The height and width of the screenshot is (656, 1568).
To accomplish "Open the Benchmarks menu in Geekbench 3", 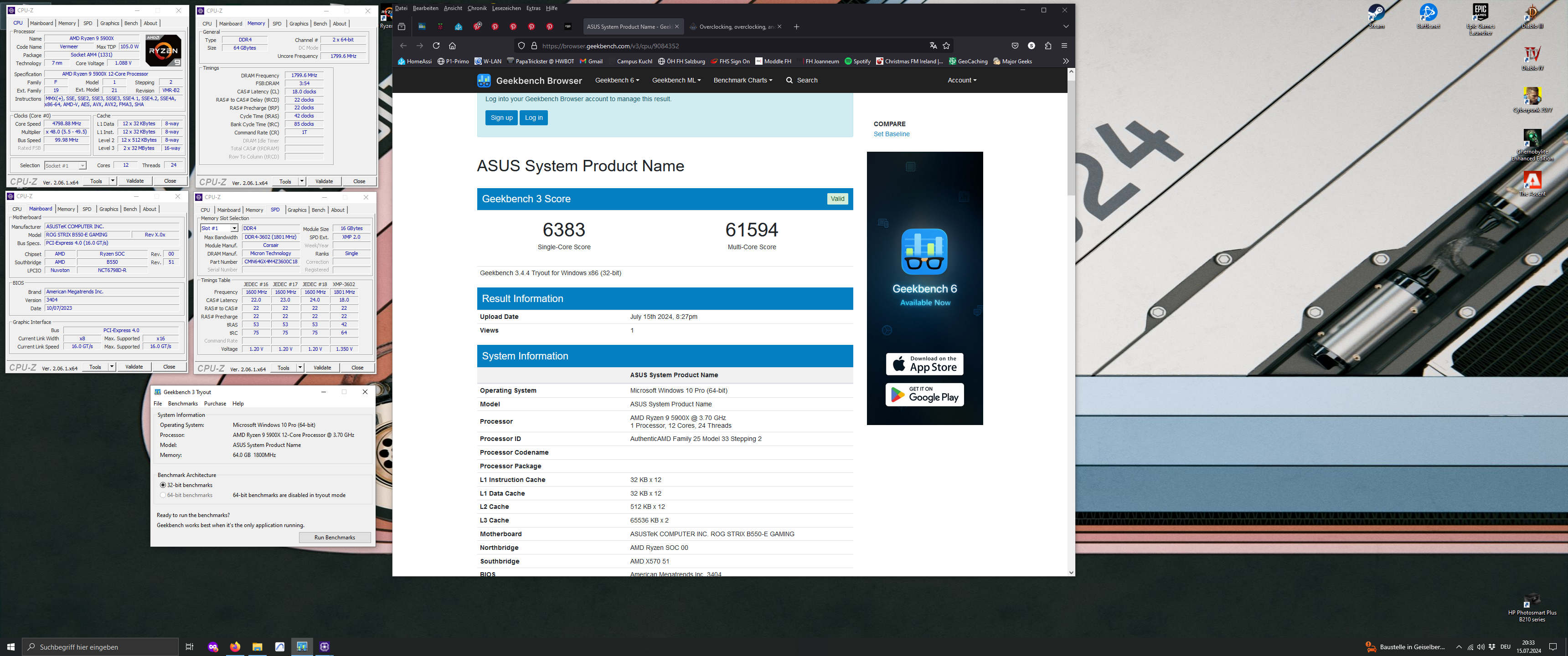I will 183,404.
